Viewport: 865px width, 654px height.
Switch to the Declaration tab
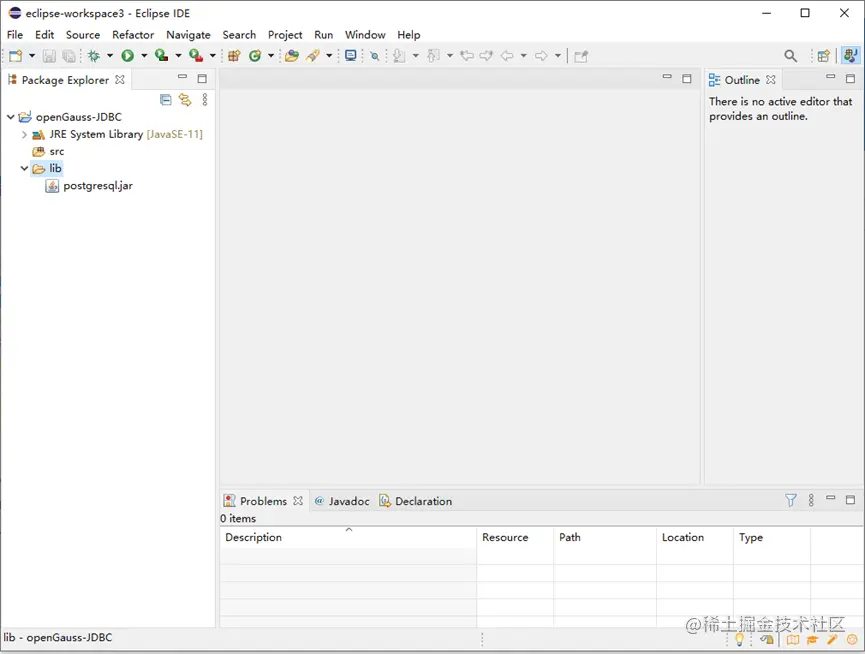[415, 501]
